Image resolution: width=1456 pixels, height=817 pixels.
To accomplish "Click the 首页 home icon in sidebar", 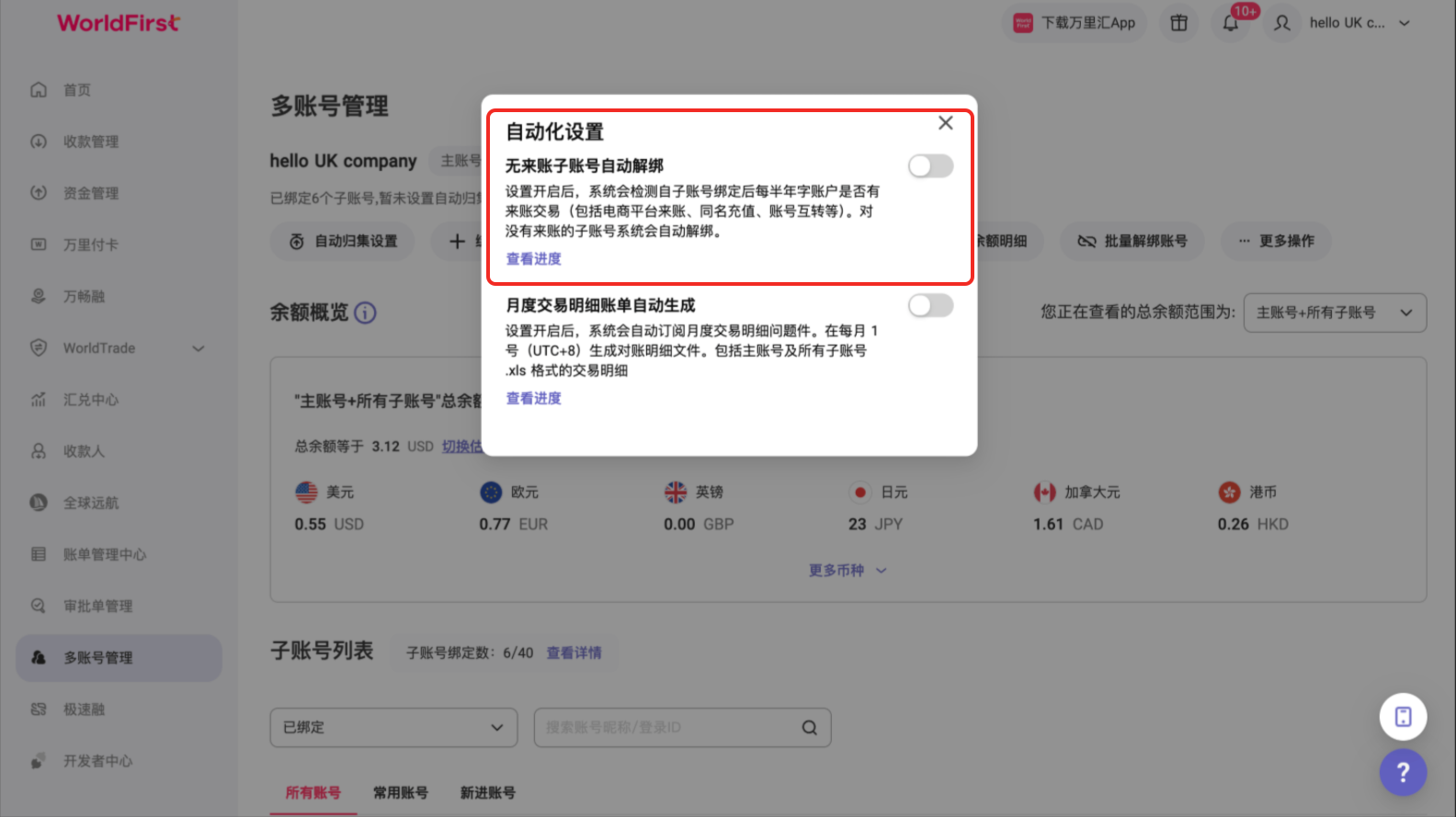I will (39, 90).
